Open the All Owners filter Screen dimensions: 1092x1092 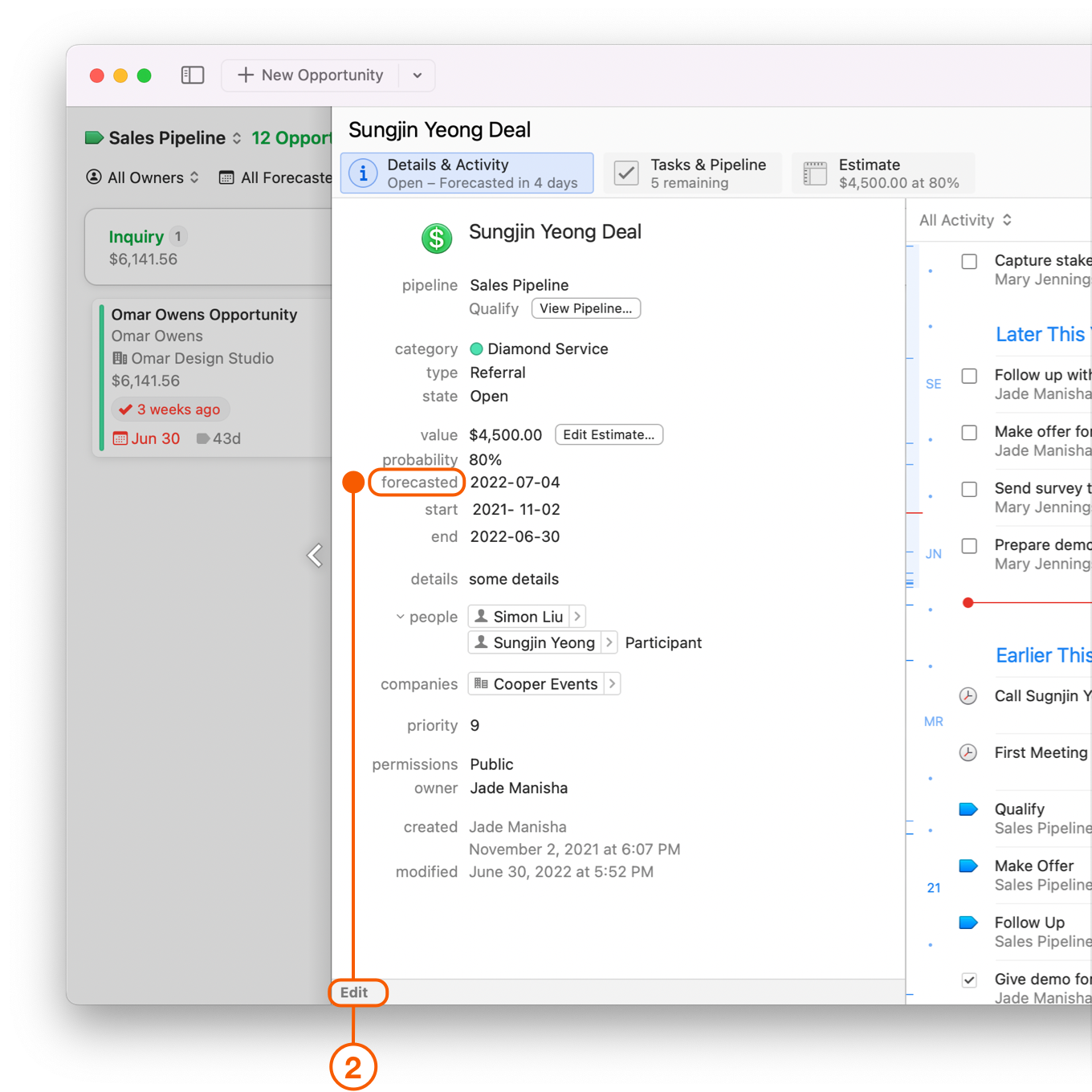click(143, 177)
